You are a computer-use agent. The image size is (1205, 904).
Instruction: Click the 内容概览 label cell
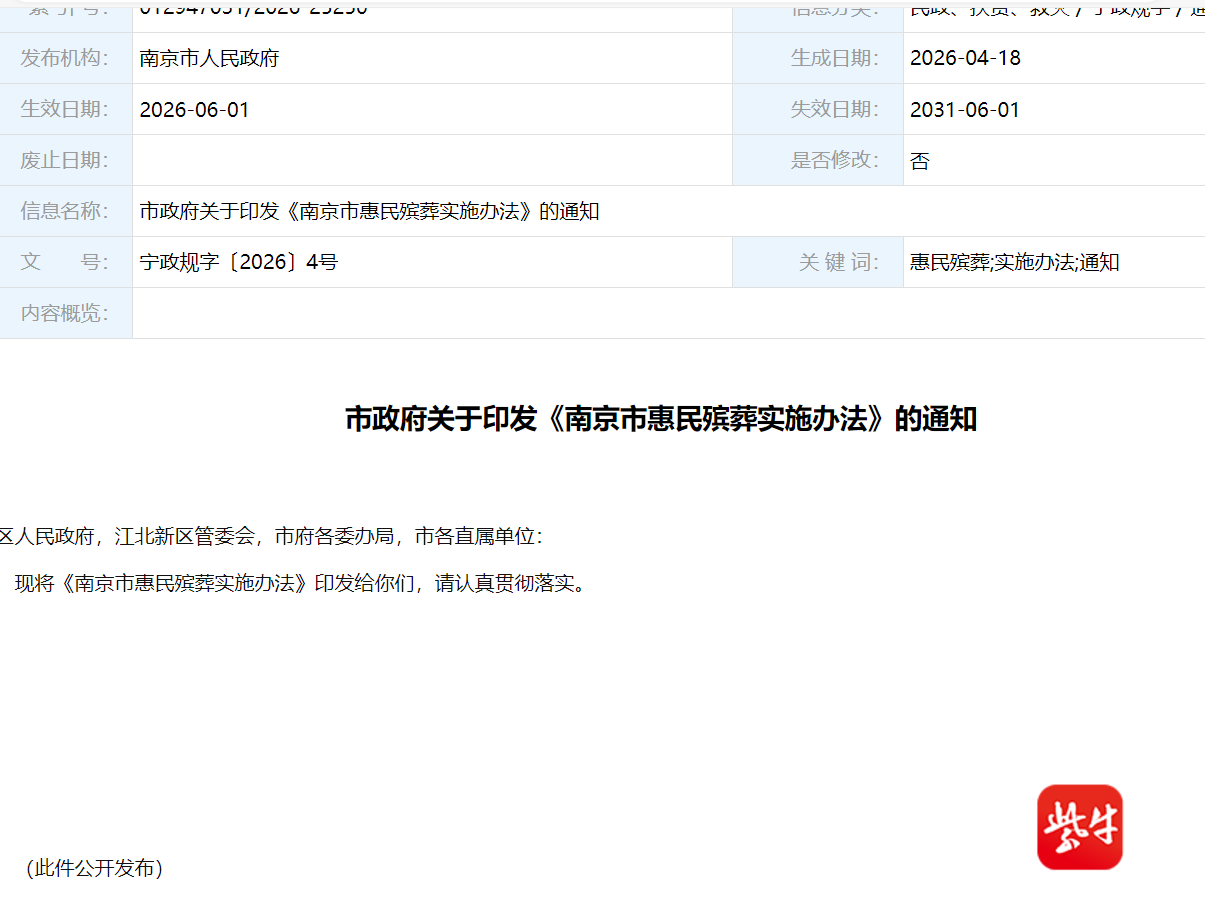click(x=65, y=313)
